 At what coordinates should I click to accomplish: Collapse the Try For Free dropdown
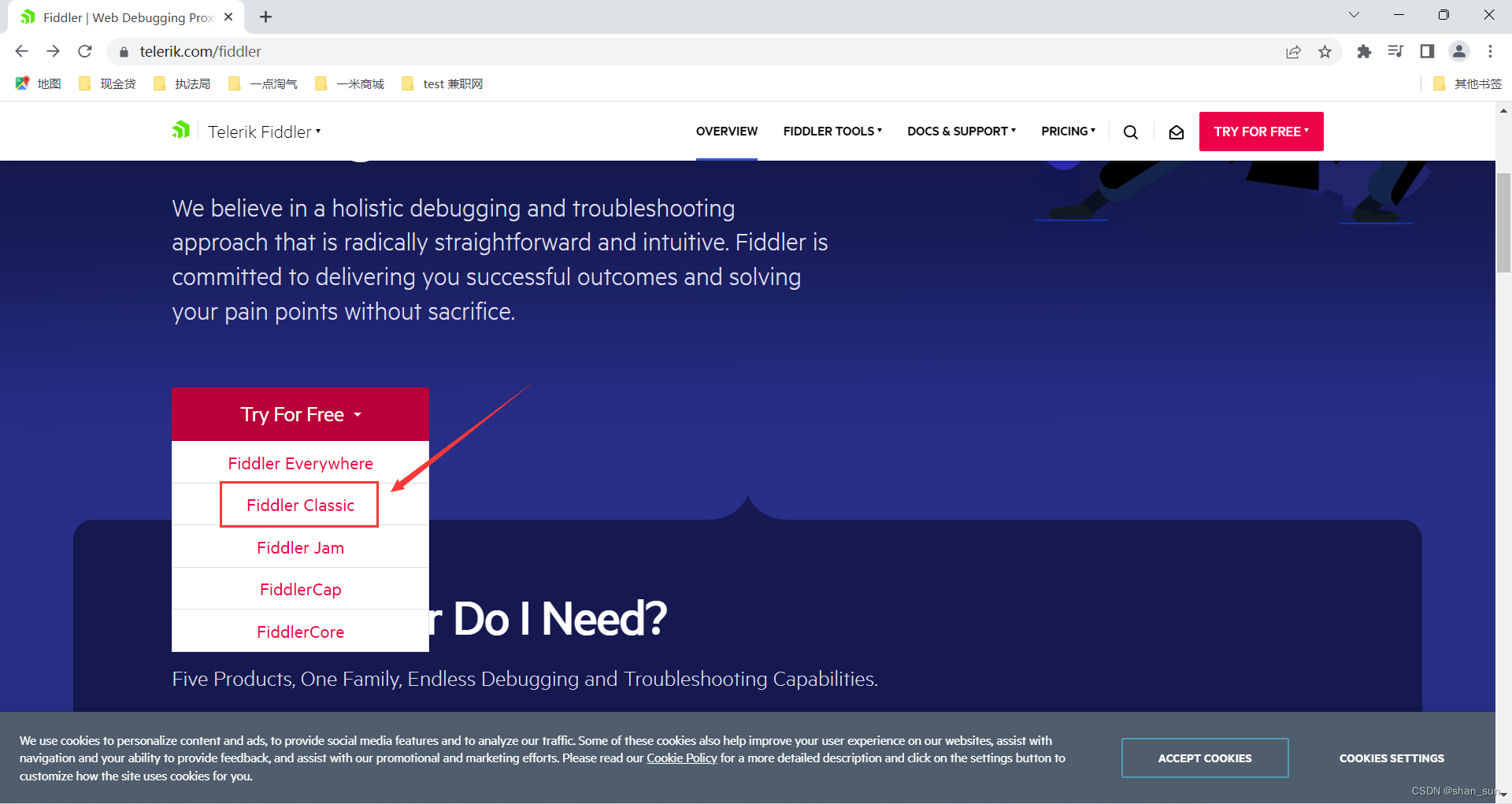300,414
